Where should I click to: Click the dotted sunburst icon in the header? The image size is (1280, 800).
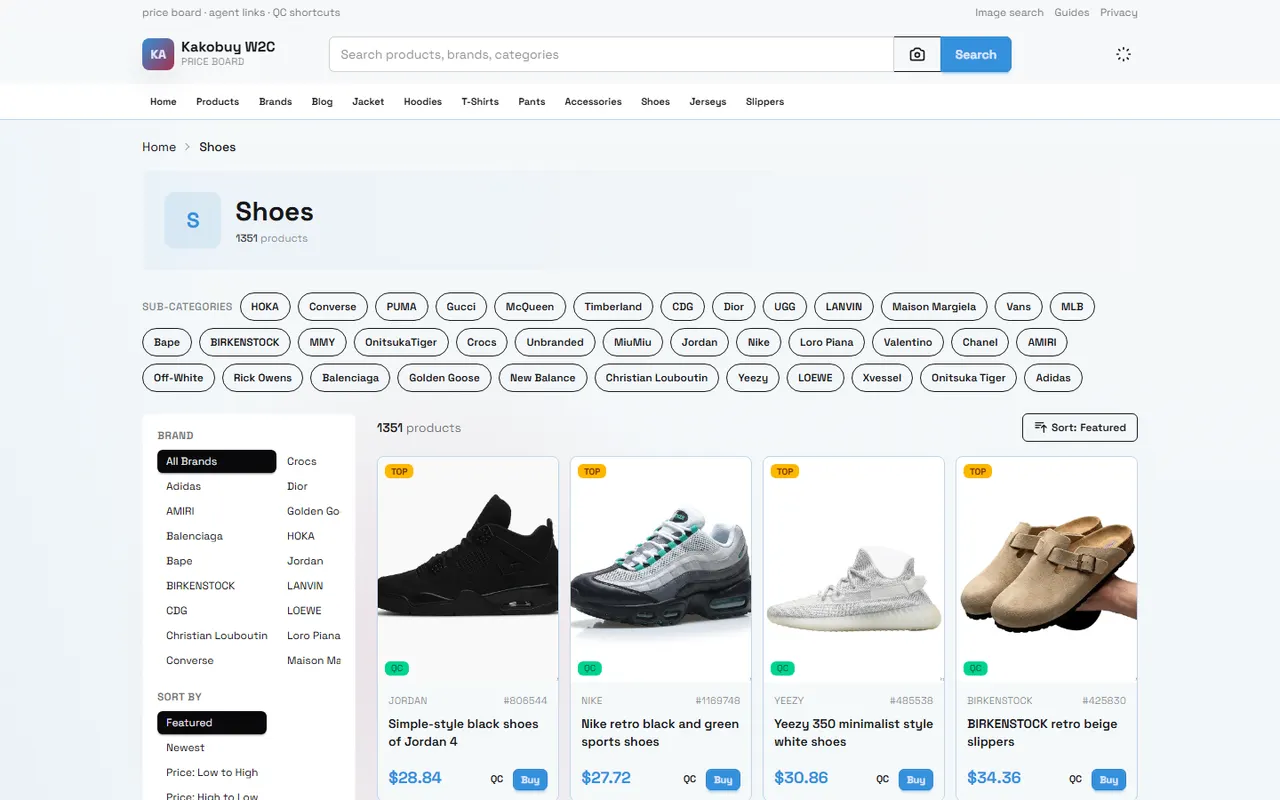tap(1123, 55)
